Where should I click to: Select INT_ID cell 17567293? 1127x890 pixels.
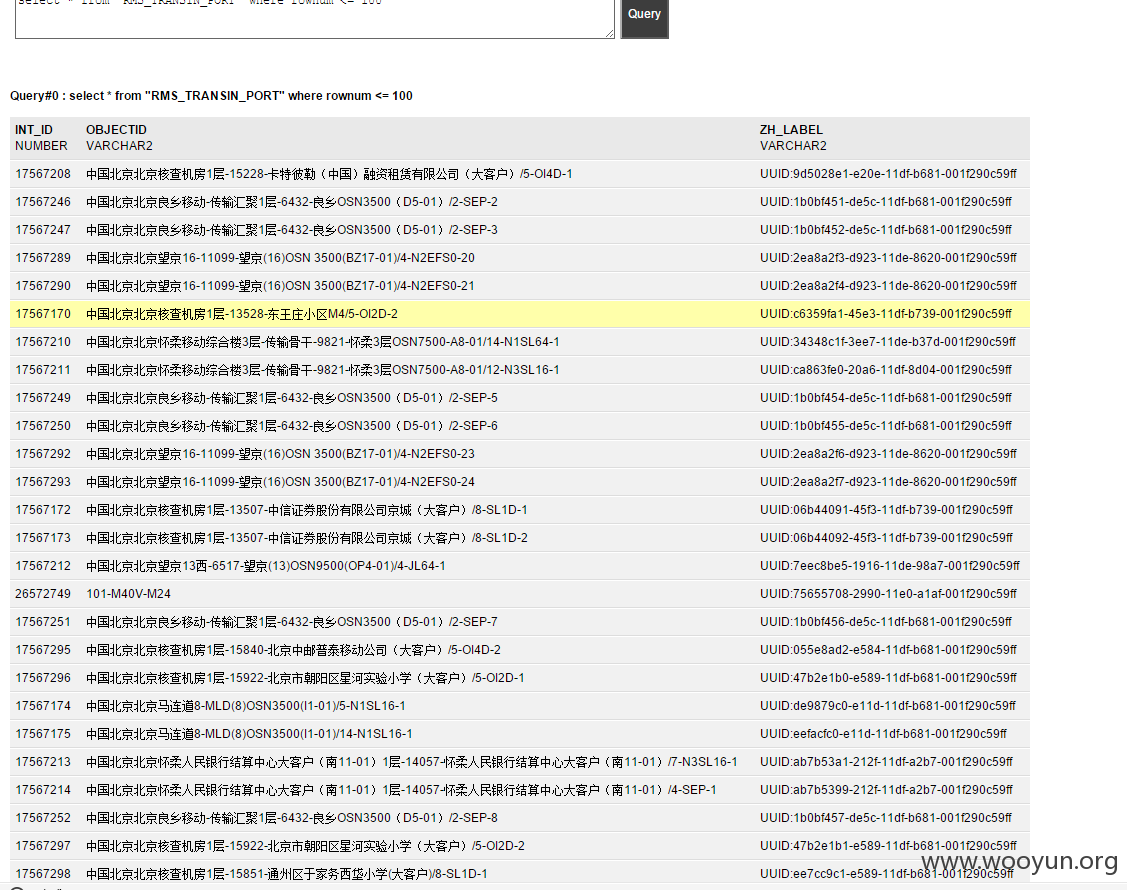(43, 482)
